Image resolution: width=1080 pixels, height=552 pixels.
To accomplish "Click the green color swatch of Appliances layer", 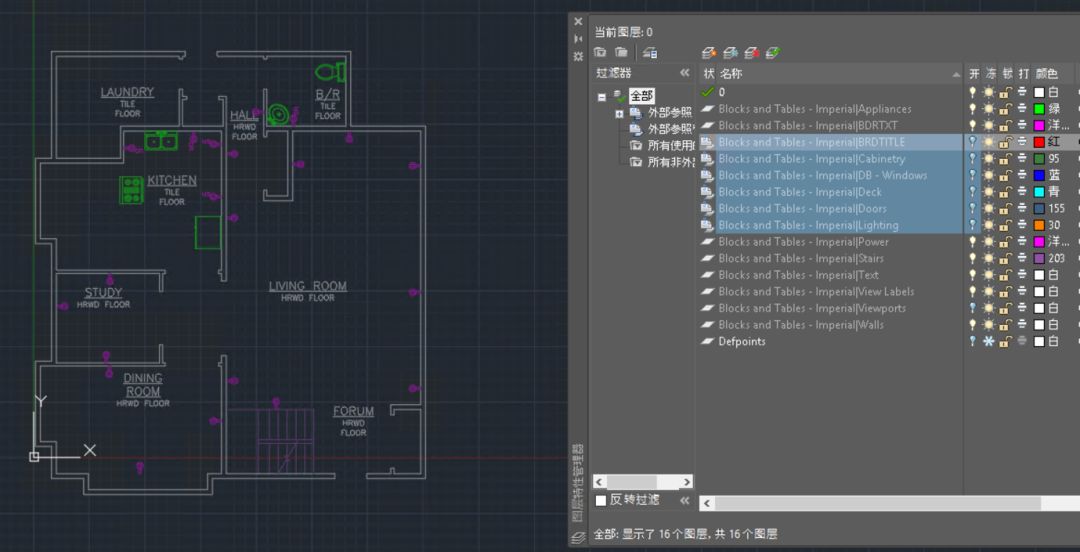I will point(1039,109).
